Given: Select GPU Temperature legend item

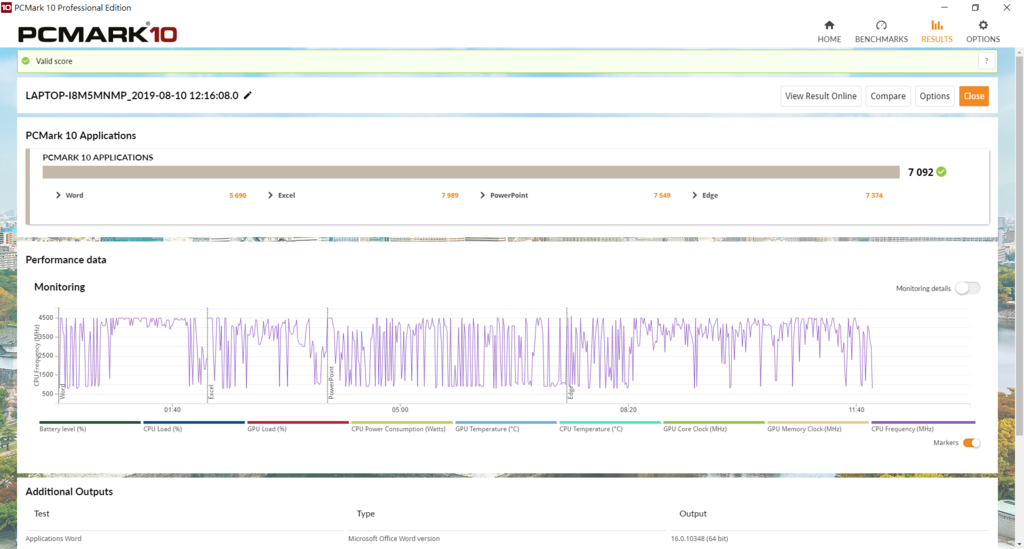Looking at the screenshot, I should coord(505,426).
